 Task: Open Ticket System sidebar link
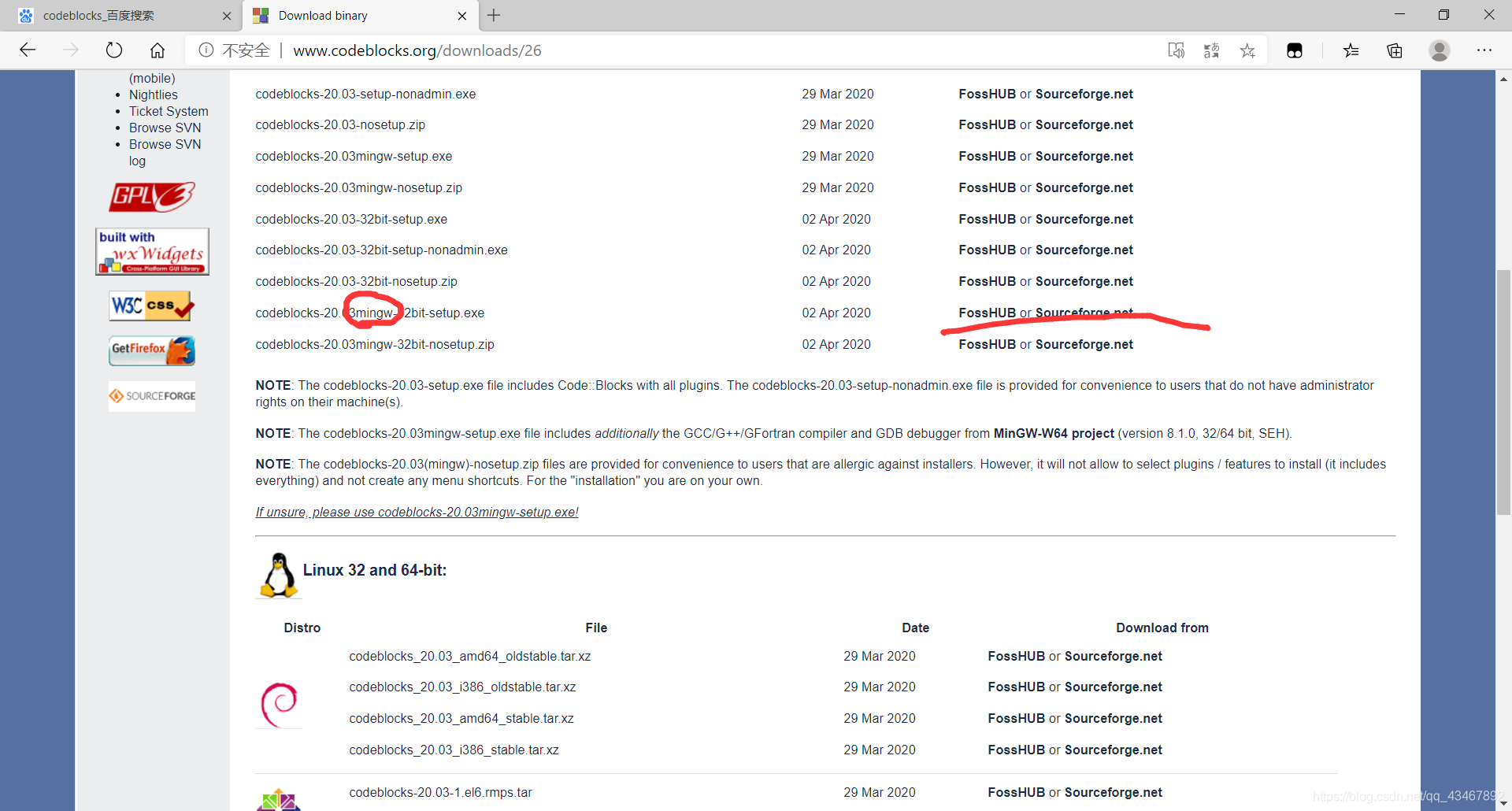pyautogui.click(x=169, y=111)
